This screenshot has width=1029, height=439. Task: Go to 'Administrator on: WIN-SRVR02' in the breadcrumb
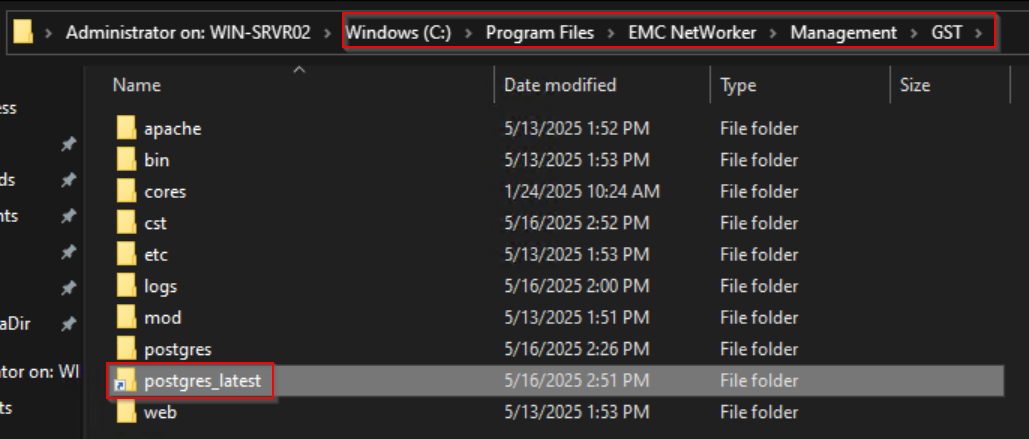click(188, 32)
